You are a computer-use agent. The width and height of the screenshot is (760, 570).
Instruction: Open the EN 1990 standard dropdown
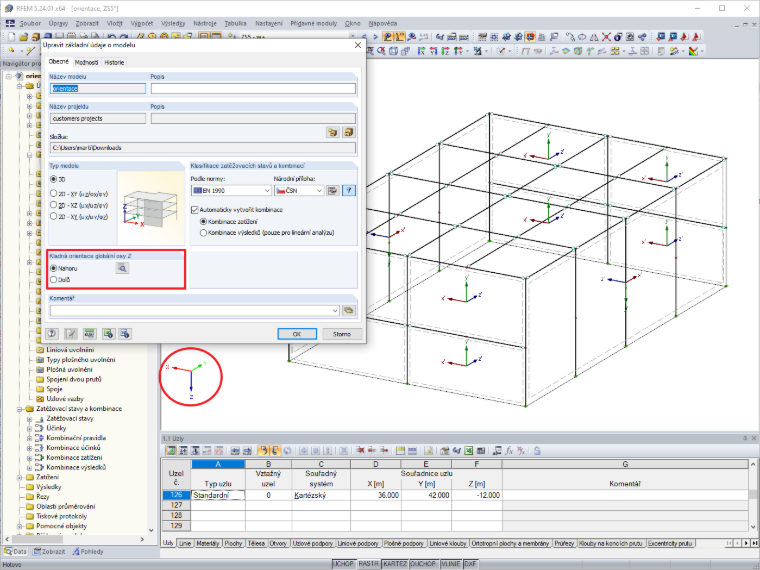click(267, 191)
